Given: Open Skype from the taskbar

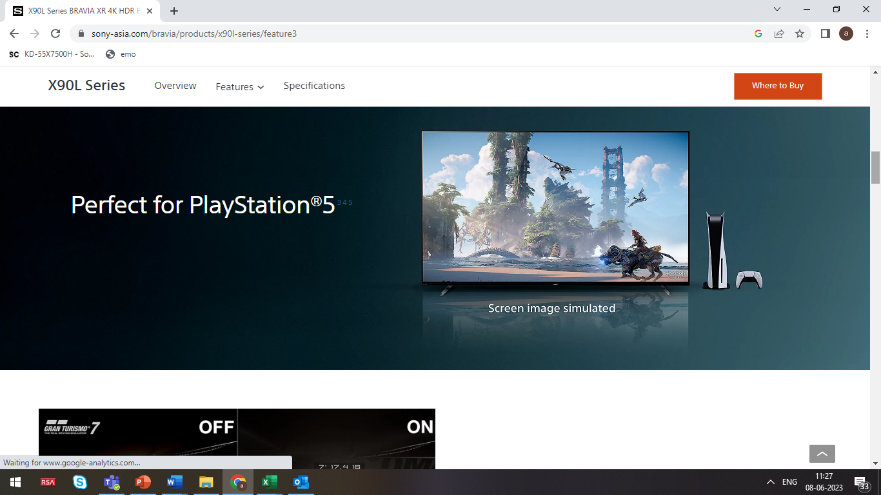Looking at the screenshot, I should (80, 482).
